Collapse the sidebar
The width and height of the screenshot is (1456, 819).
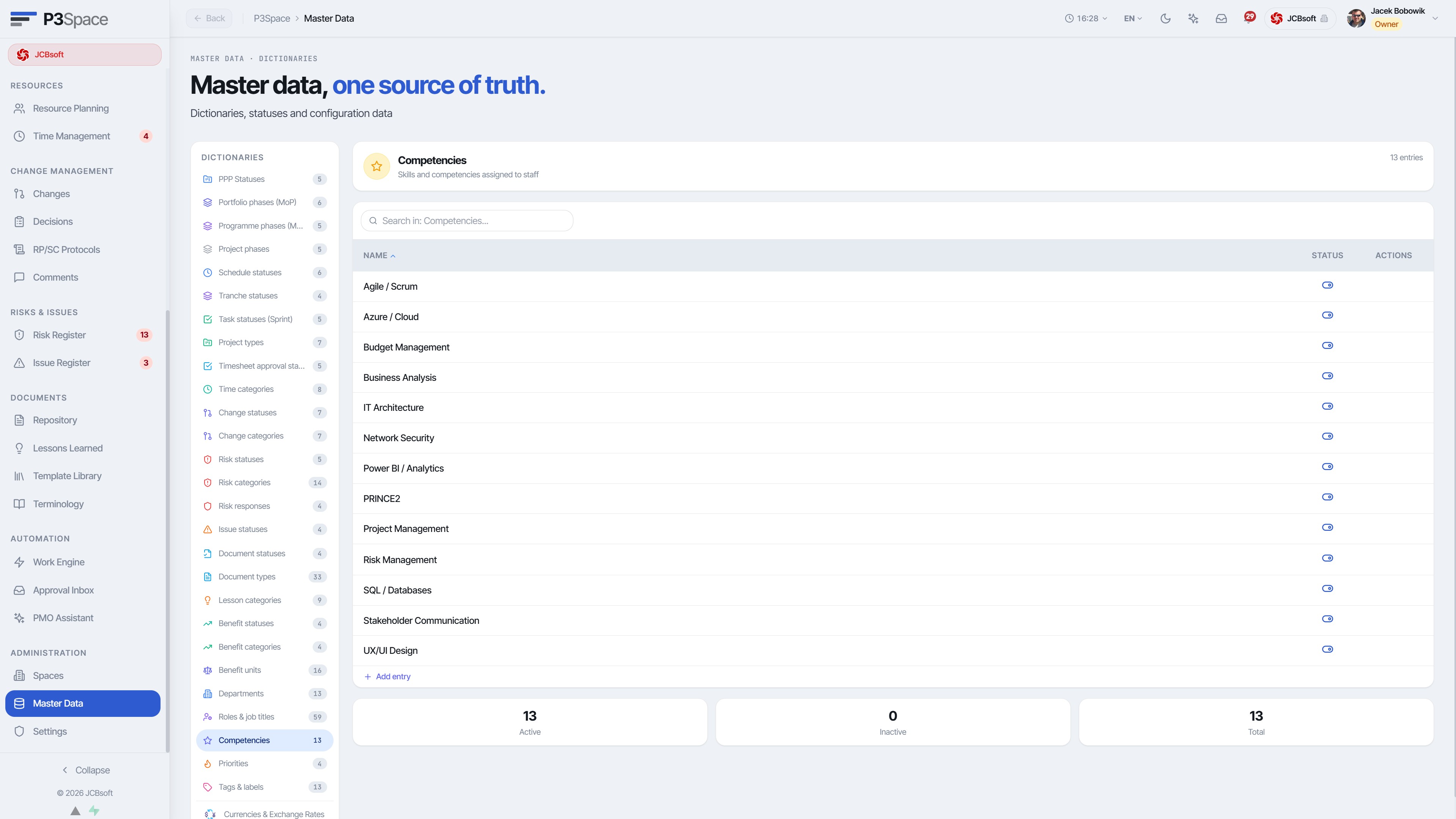pos(85,770)
